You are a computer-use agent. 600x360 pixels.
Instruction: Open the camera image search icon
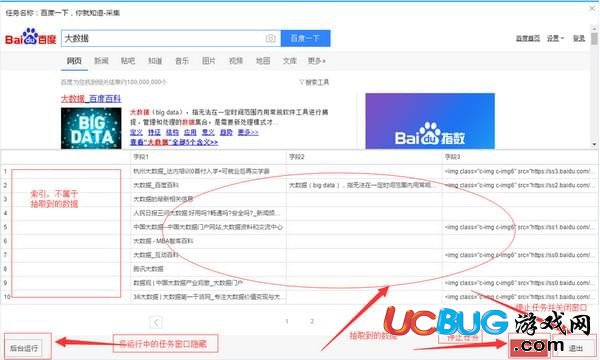(x=271, y=38)
